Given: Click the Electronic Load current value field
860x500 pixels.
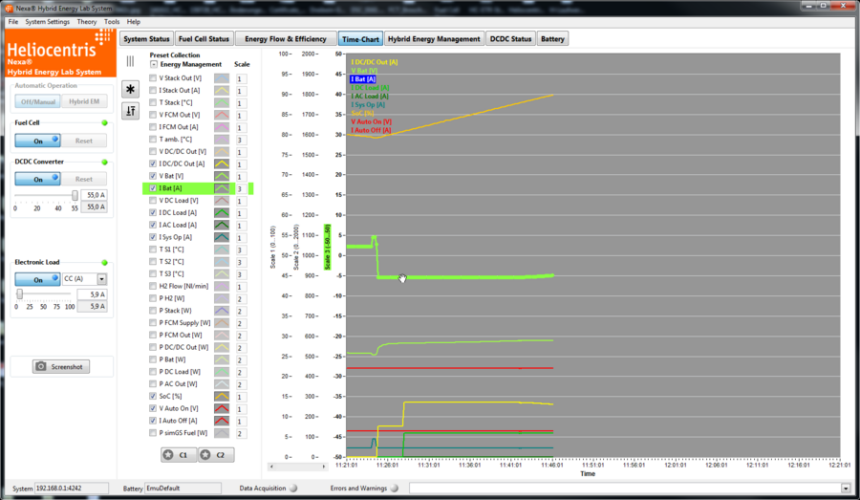Looking at the screenshot, I should coord(93,294).
